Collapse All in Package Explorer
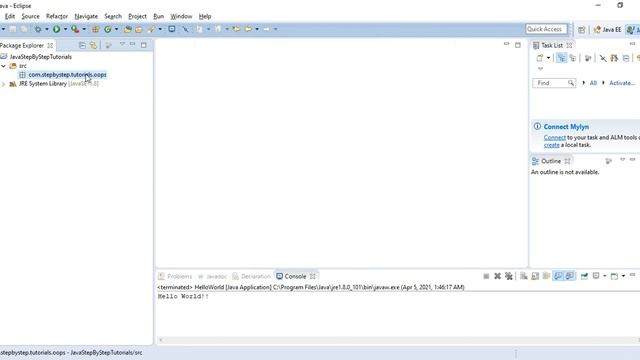The image size is (640, 360). click(82, 45)
